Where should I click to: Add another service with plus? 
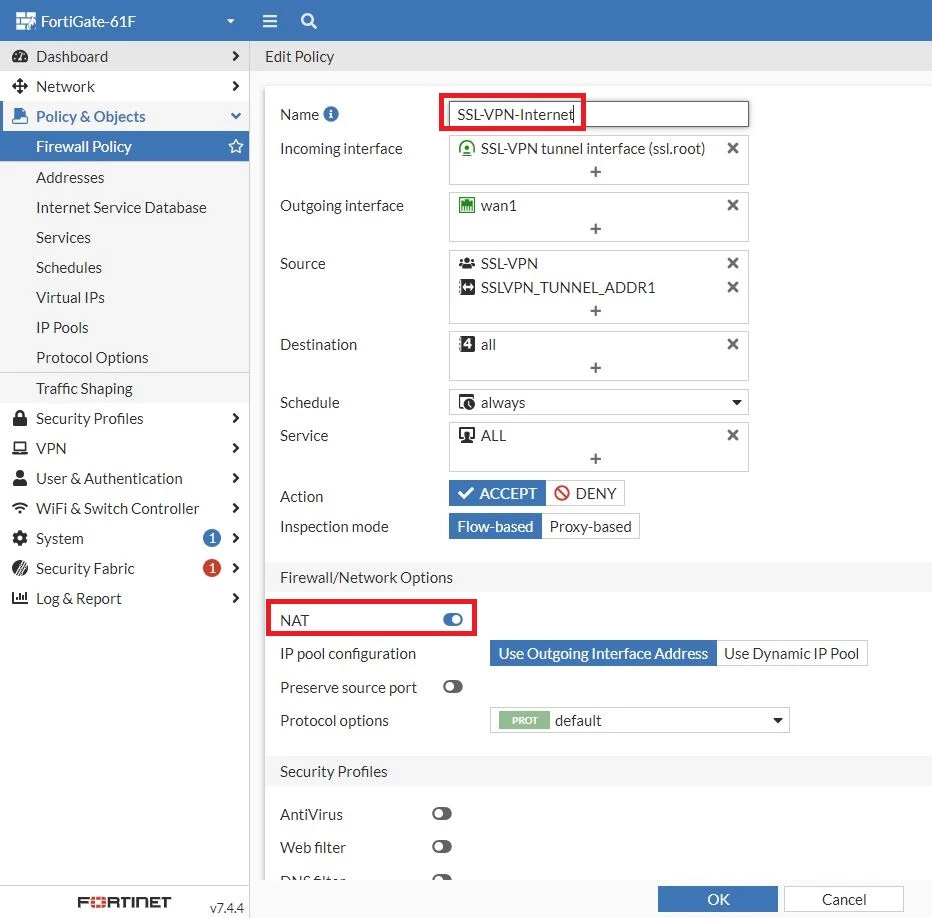[x=596, y=459]
